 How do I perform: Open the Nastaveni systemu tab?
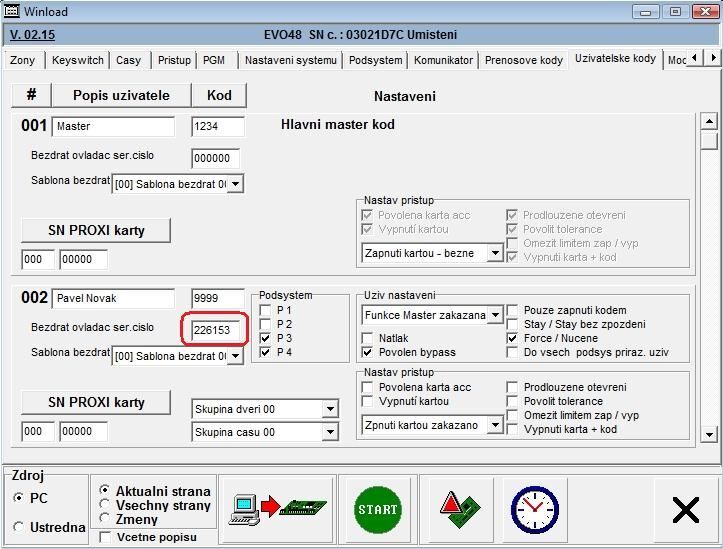point(290,60)
